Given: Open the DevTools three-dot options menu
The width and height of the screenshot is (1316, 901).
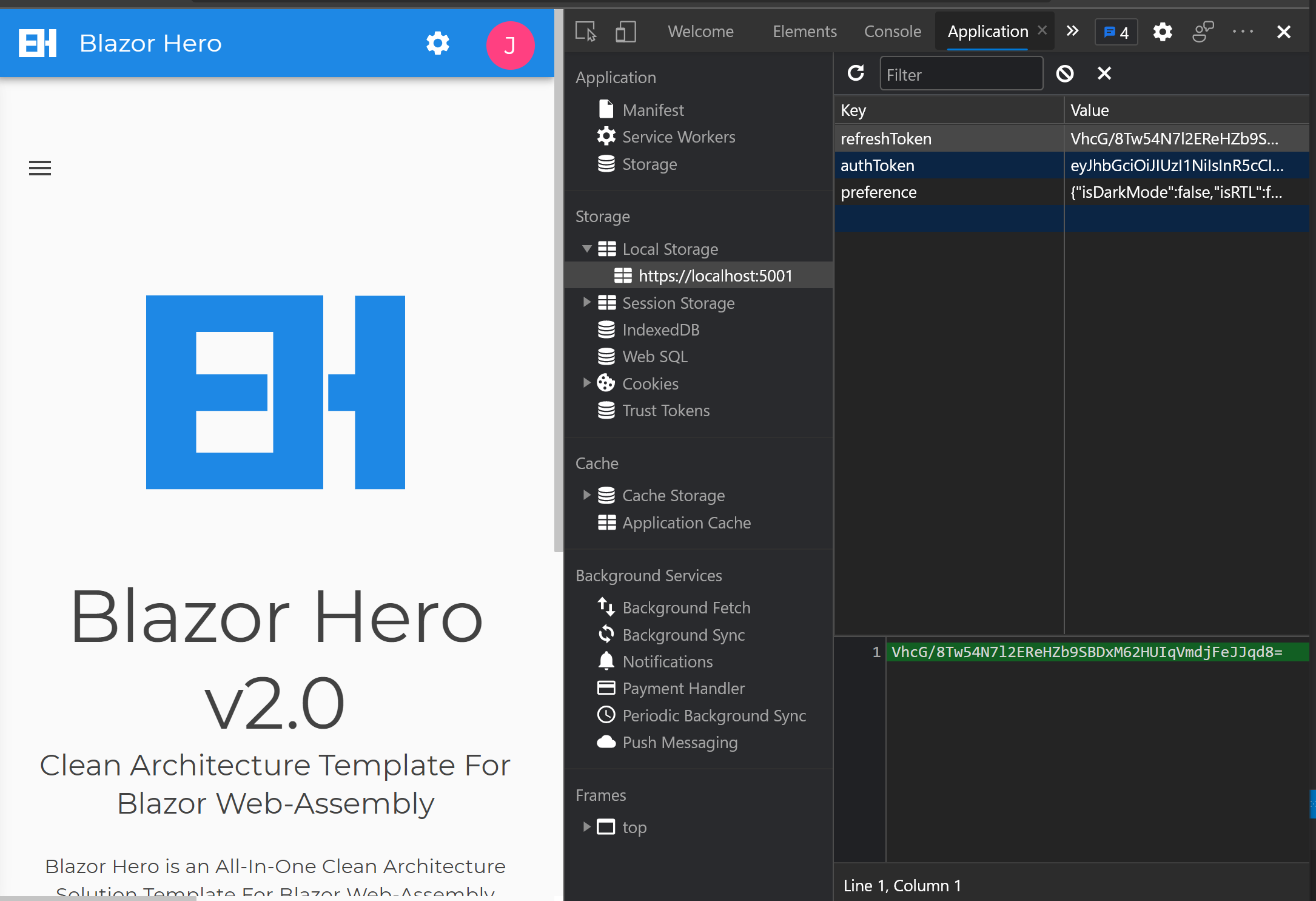Looking at the screenshot, I should pyautogui.click(x=1243, y=32).
